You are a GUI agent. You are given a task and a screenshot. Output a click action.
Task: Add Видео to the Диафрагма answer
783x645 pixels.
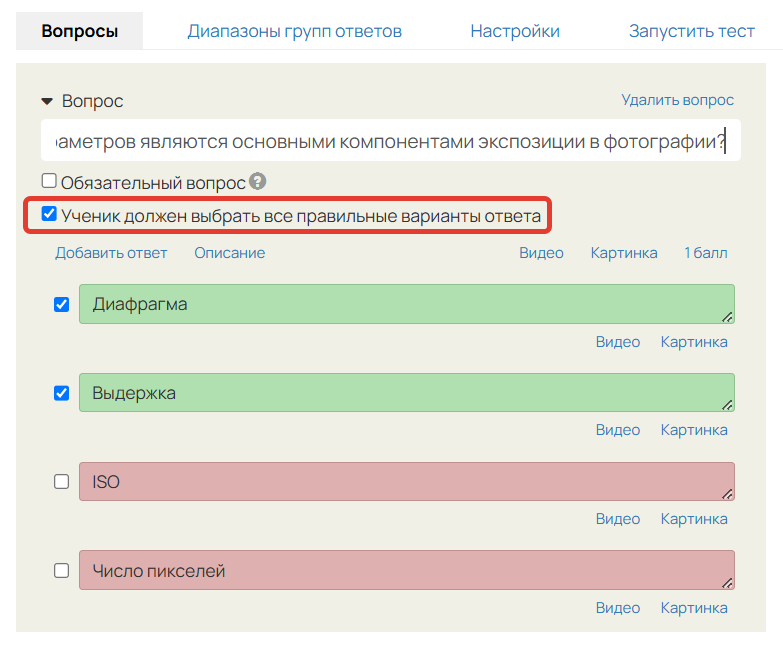[618, 342]
